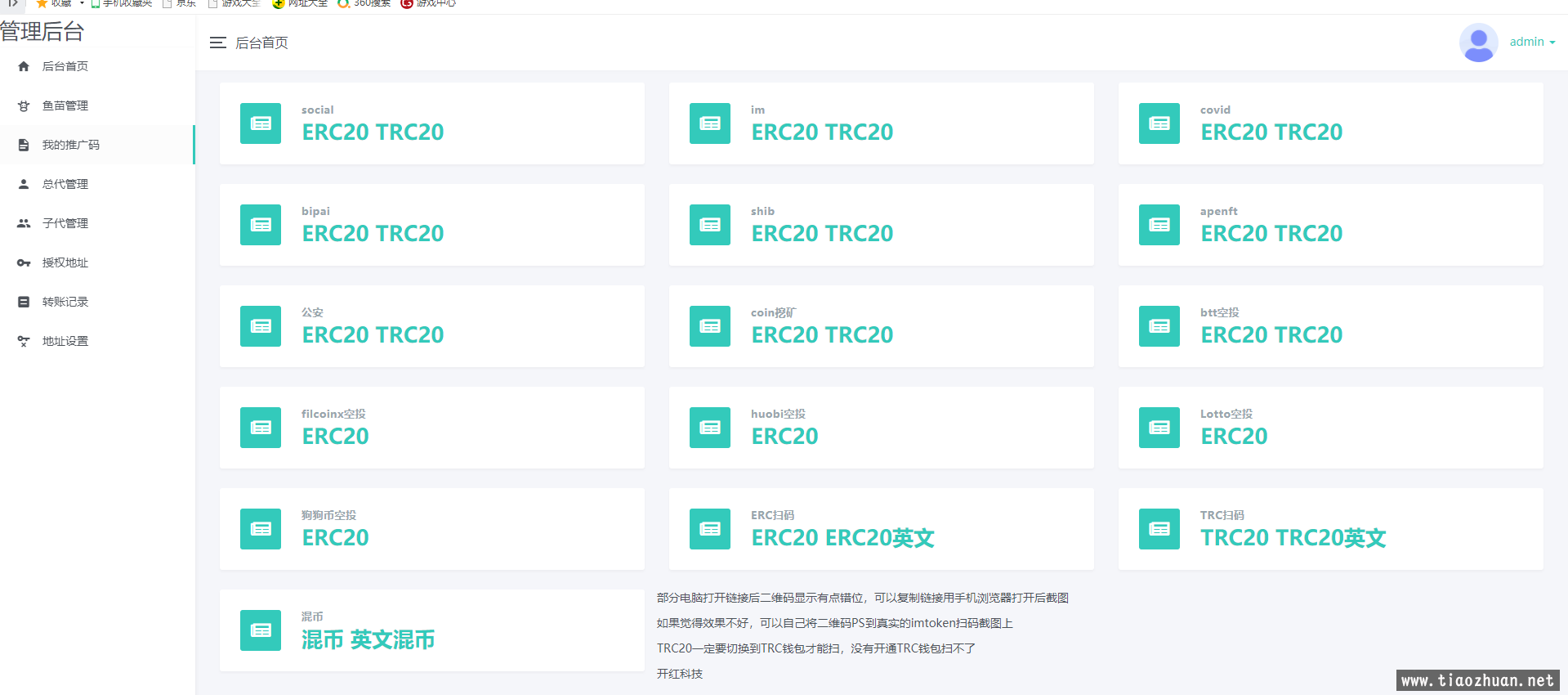Open the 360搜索 browser bookmark

click(x=364, y=3)
